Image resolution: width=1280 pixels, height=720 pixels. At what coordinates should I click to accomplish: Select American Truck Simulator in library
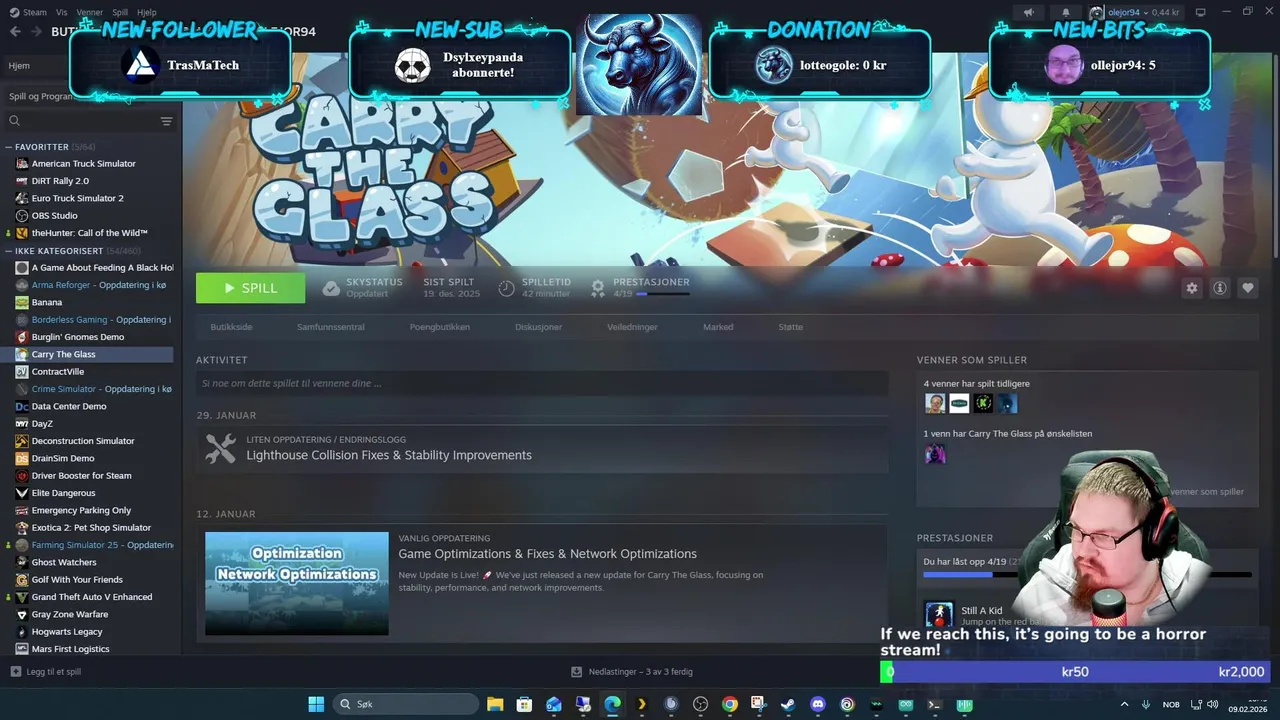(83, 163)
